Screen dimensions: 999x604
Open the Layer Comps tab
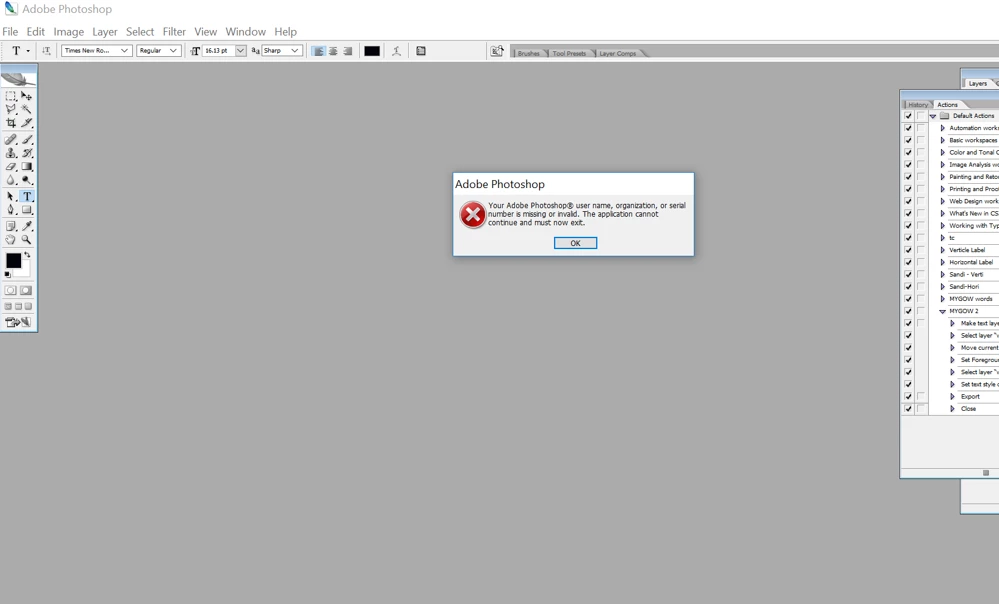(x=617, y=54)
